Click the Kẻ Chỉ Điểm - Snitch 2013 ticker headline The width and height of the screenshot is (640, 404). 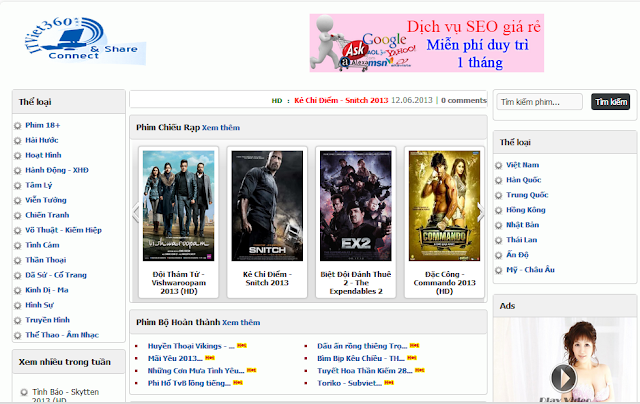pyautogui.click(x=341, y=100)
